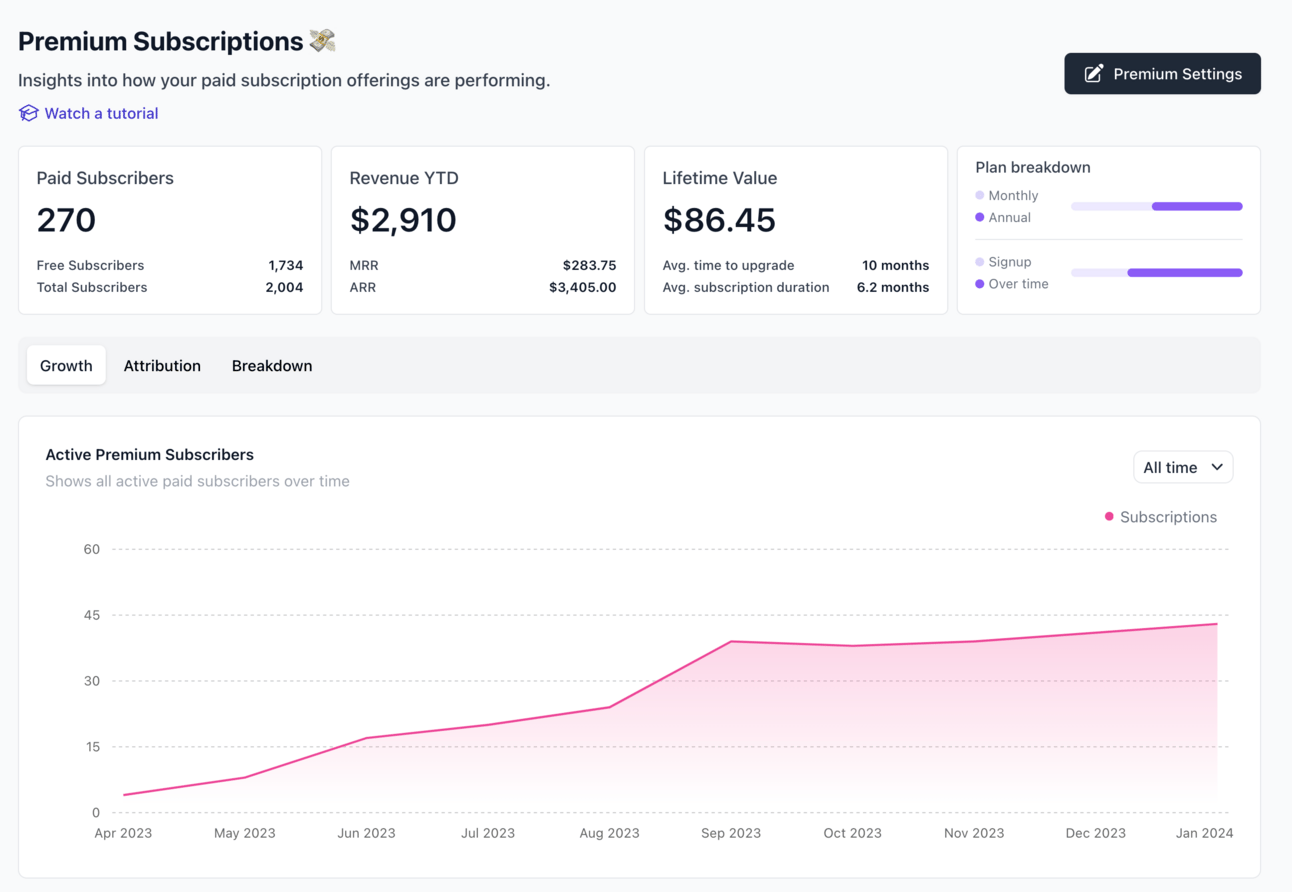Click the pencil icon in Premium Settings
Image resolution: width=1292 pixels, height=892 pixels.
pos(1094,74)
